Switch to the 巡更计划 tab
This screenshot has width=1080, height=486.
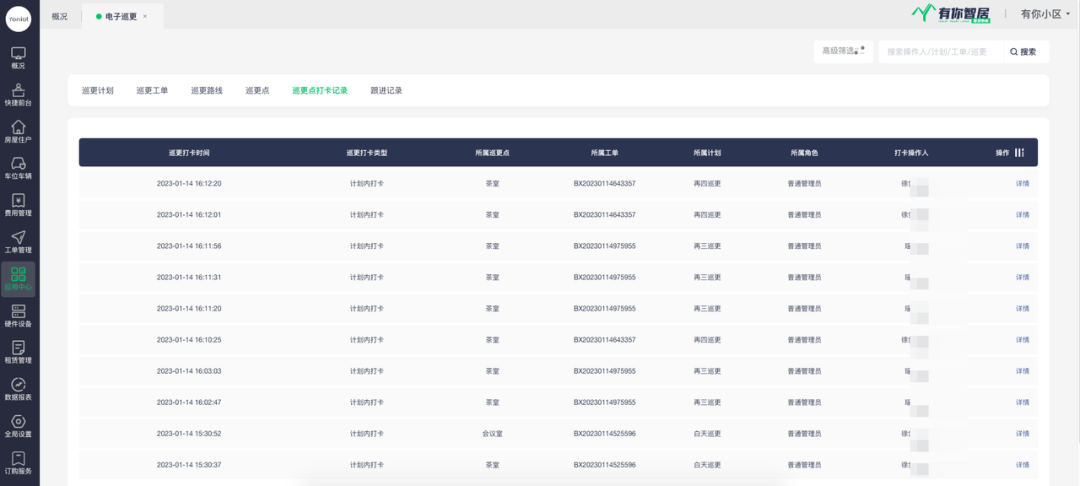pyautogui.click(x=97, y=90)
